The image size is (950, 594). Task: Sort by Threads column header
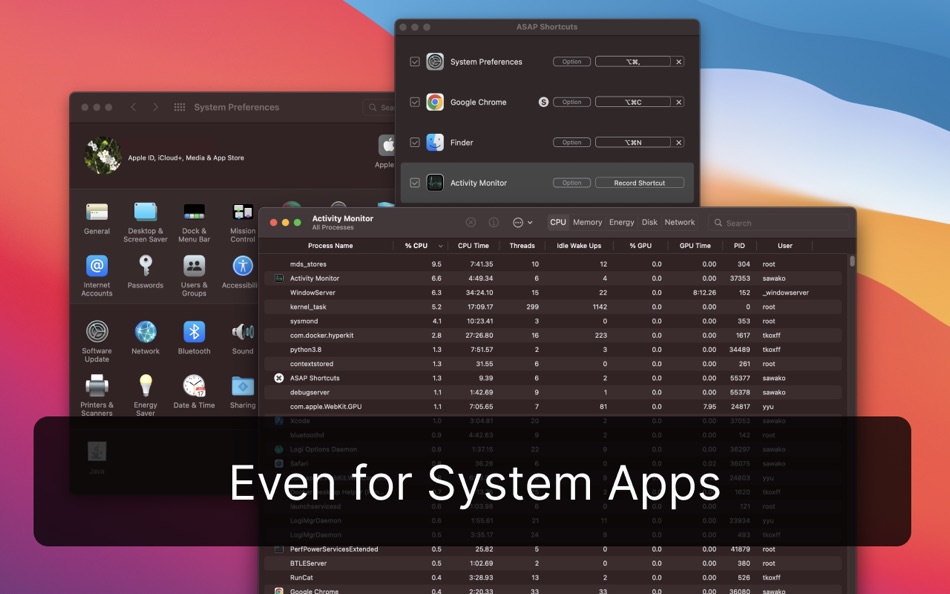(522, 245)
